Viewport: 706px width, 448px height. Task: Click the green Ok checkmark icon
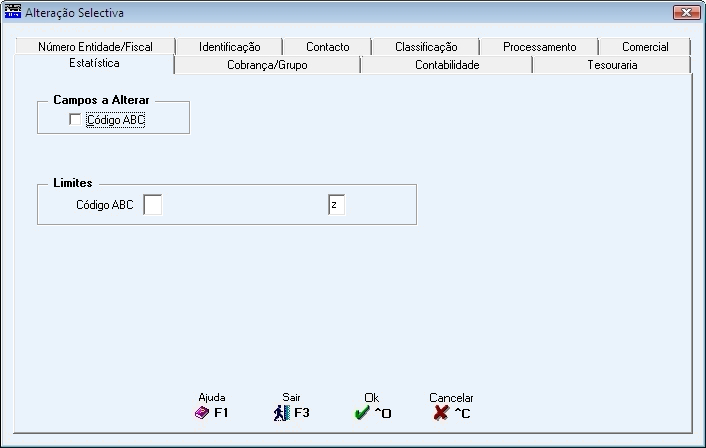point(362,412)
